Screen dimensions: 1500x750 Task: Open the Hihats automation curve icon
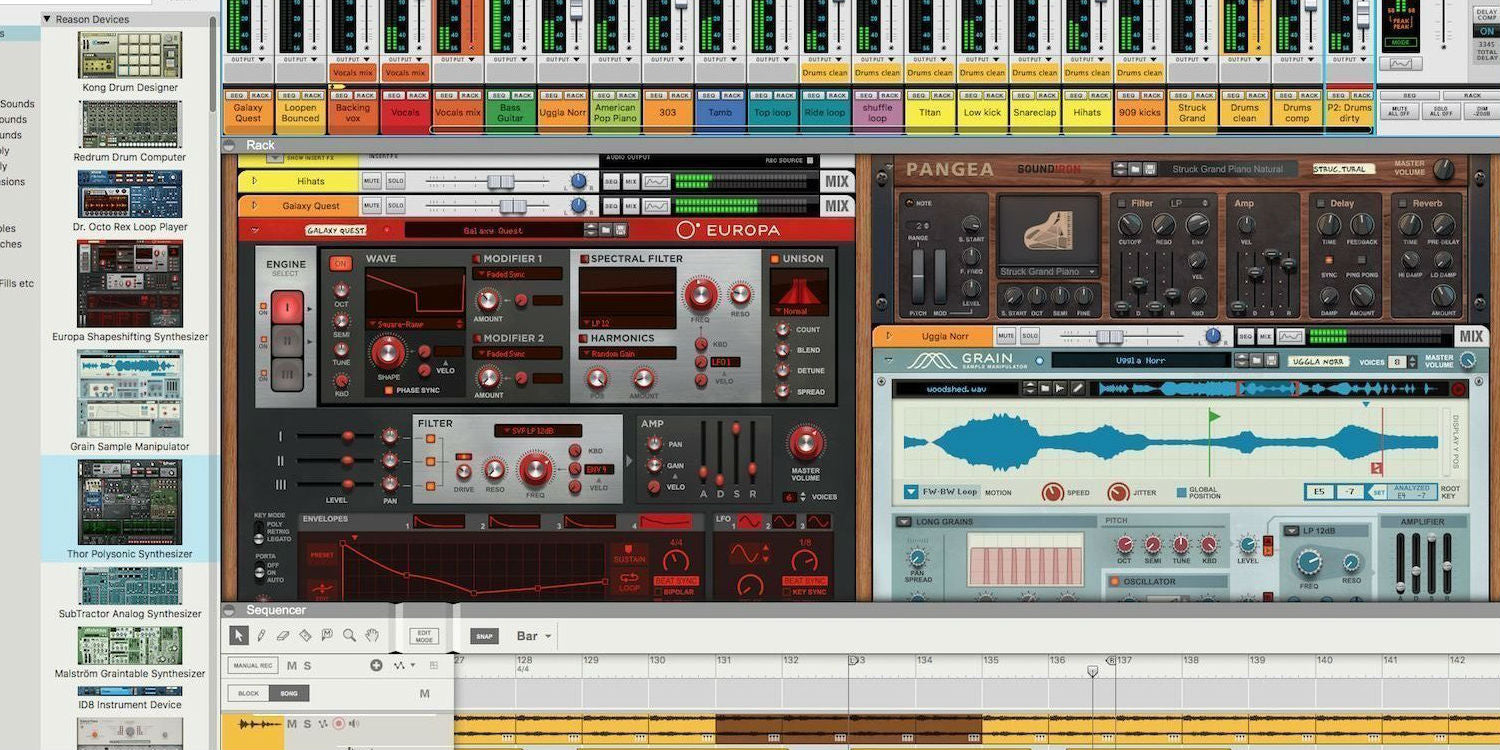tap(656, 182)
